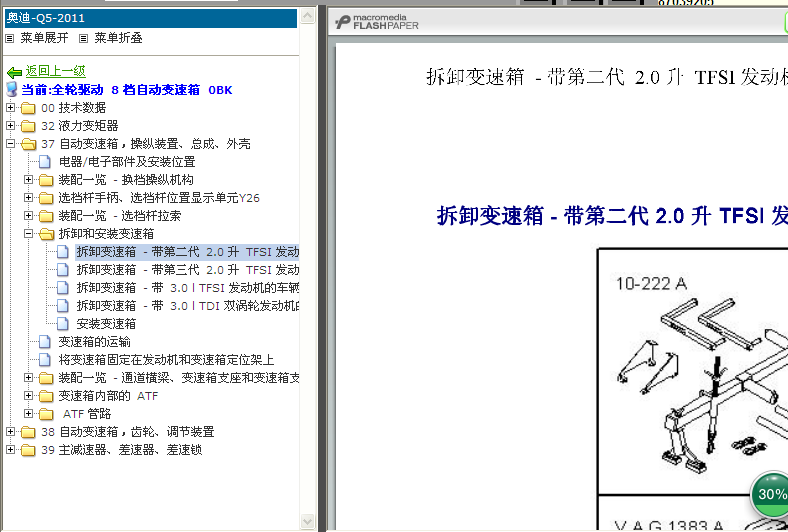Collapse the 拆卸和安装变速箱 node
This screenshot has height=532, width=788.
click(29, 234)
